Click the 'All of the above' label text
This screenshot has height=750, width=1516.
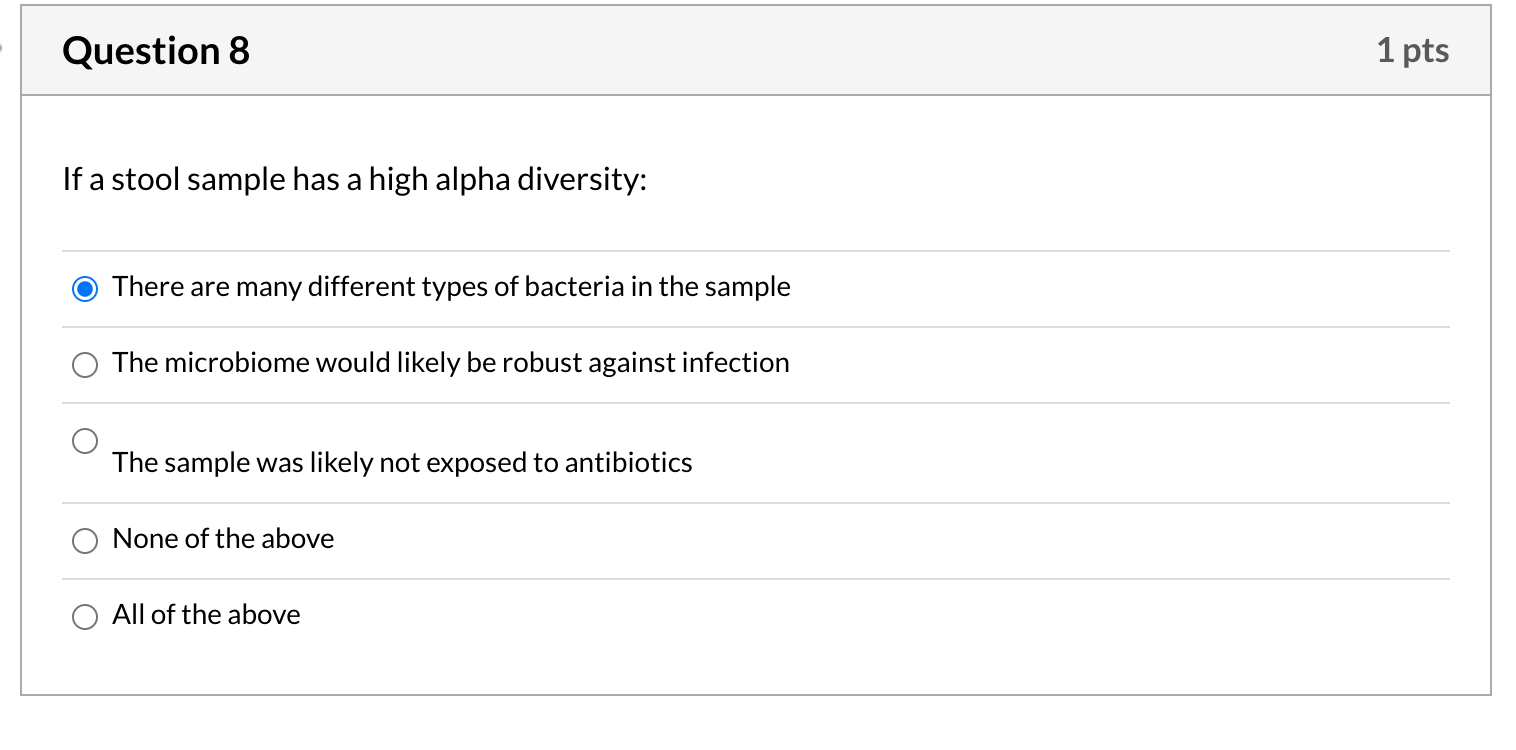(206, 615)
